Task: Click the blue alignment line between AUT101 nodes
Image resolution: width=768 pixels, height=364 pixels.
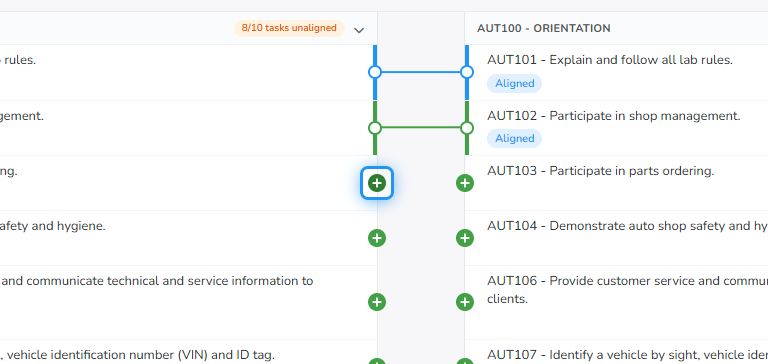Action: click(x=421, y=73)
